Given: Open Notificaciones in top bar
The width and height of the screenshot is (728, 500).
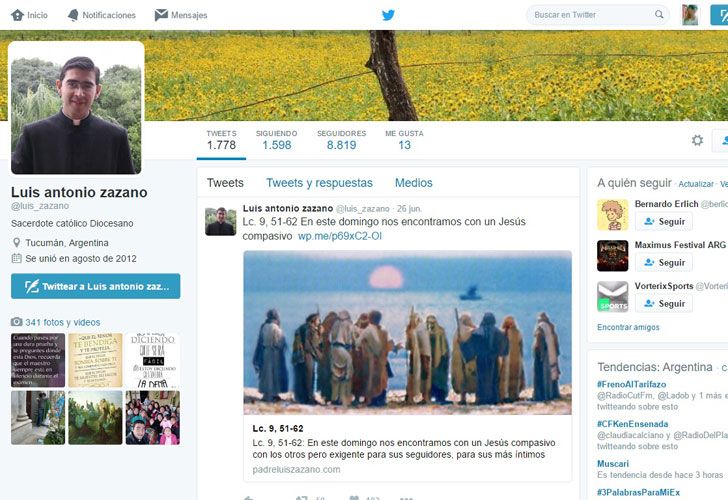Looking at the screenshot, I should click(x=102, y=15).
